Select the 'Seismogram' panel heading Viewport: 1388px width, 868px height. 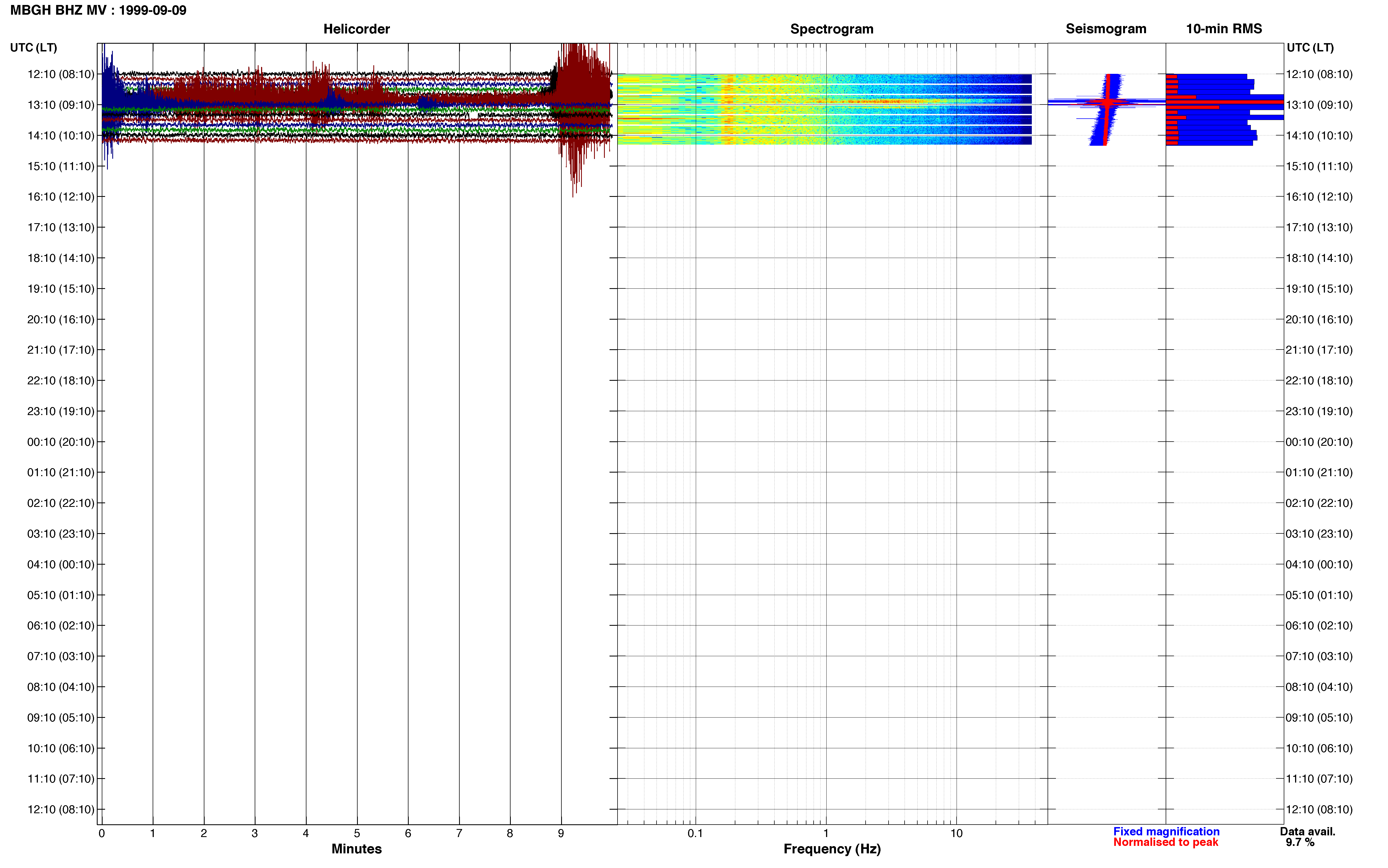[x=1106, y=29]
